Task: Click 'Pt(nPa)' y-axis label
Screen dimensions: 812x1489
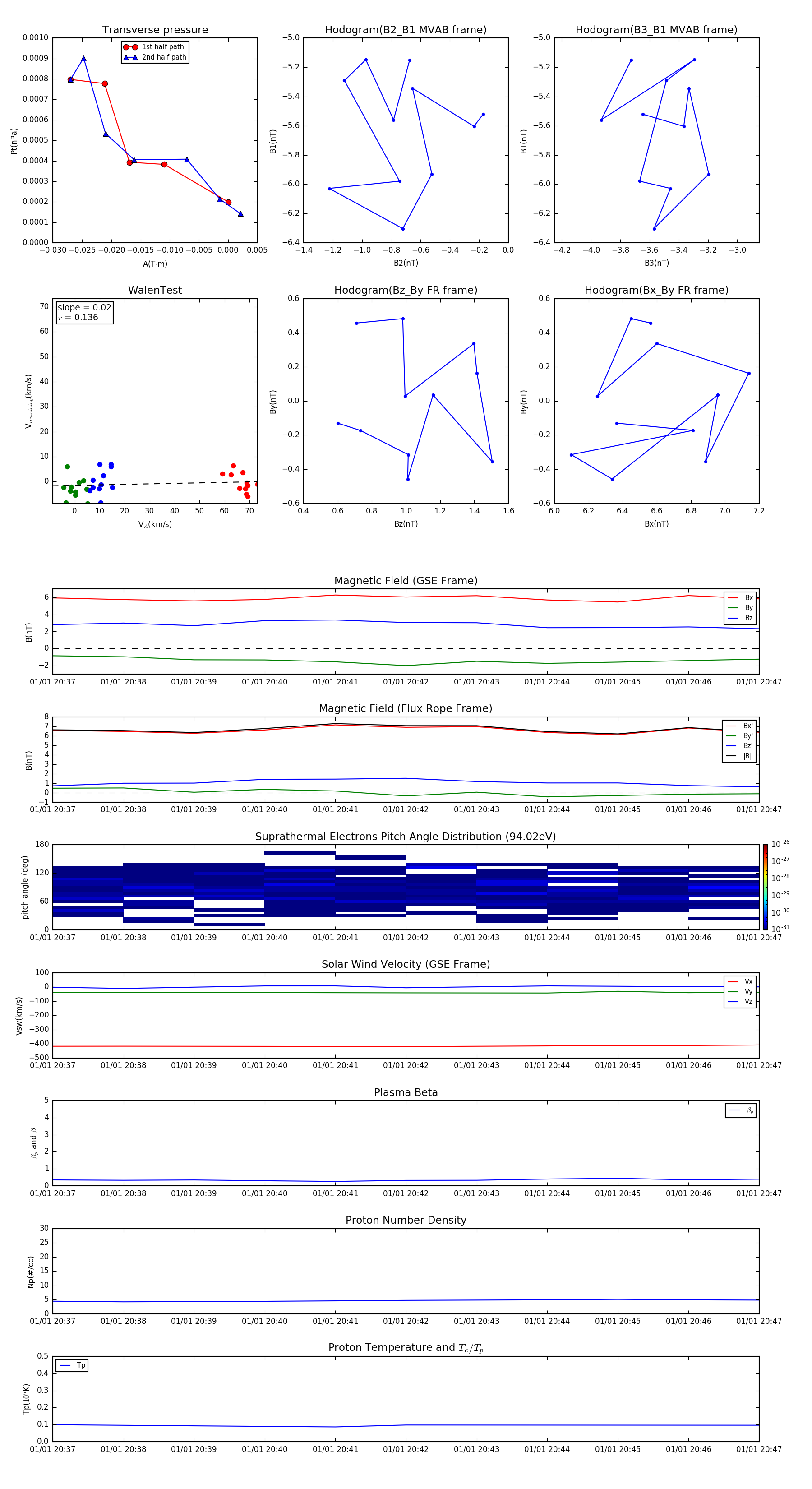Action: tap(14, 140)
